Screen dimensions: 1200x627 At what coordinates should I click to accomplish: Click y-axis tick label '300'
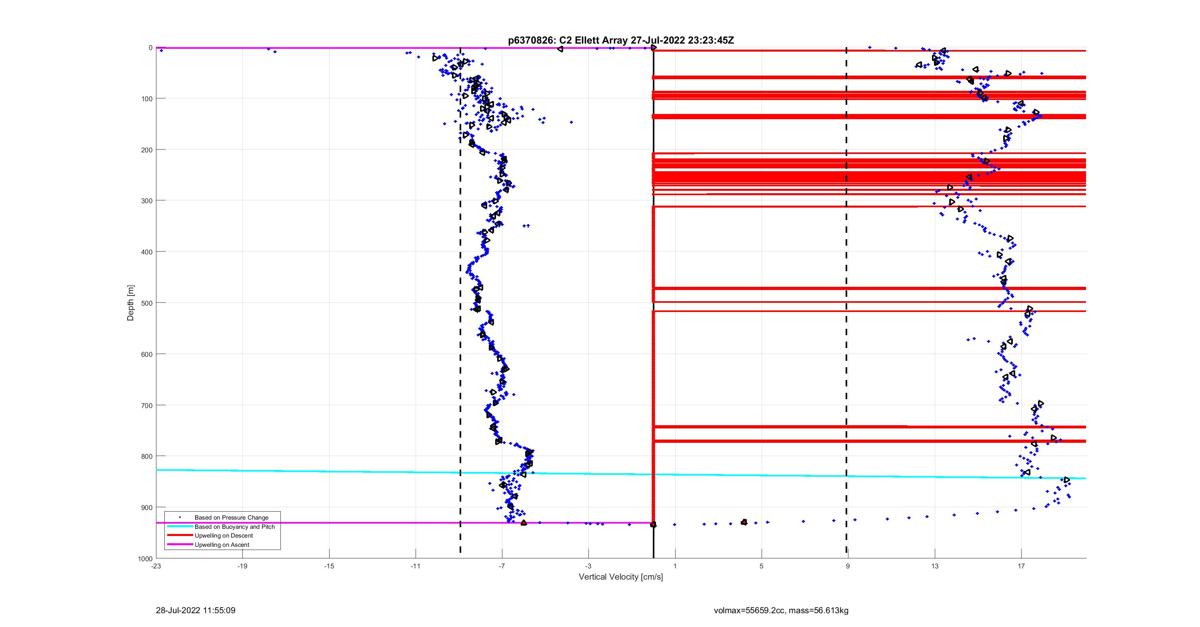(x=146, y=200)
